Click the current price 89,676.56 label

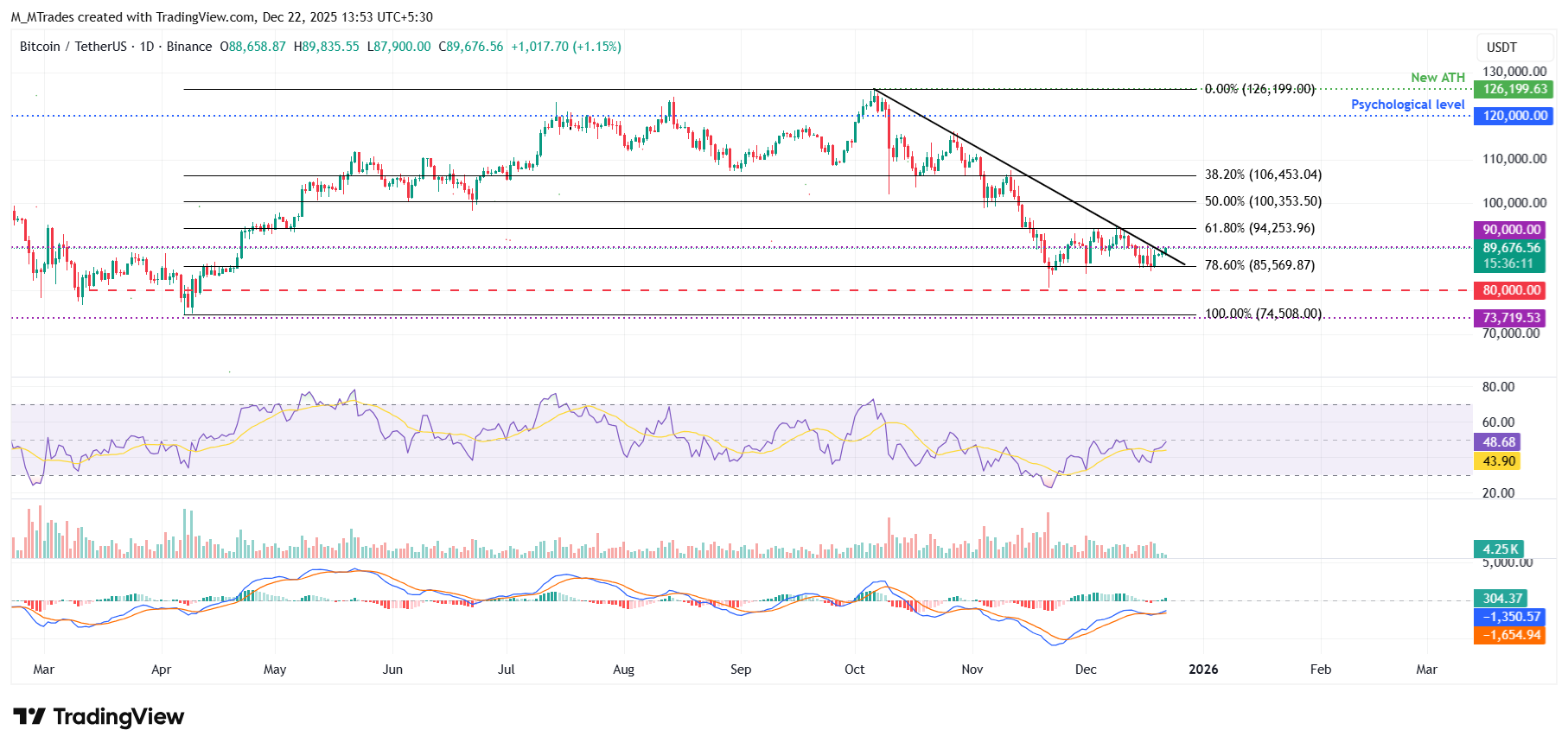pos(1511,248)
